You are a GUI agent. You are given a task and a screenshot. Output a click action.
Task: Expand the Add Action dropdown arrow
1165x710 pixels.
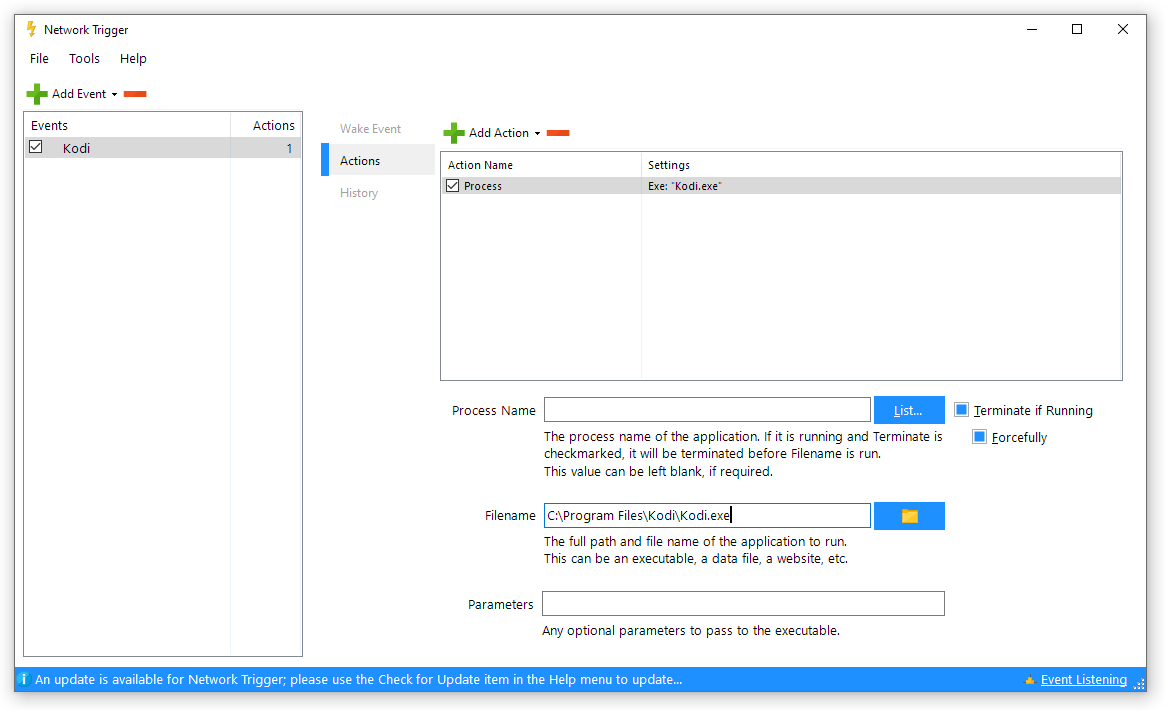pyautogui.click(x=537, y=134)
